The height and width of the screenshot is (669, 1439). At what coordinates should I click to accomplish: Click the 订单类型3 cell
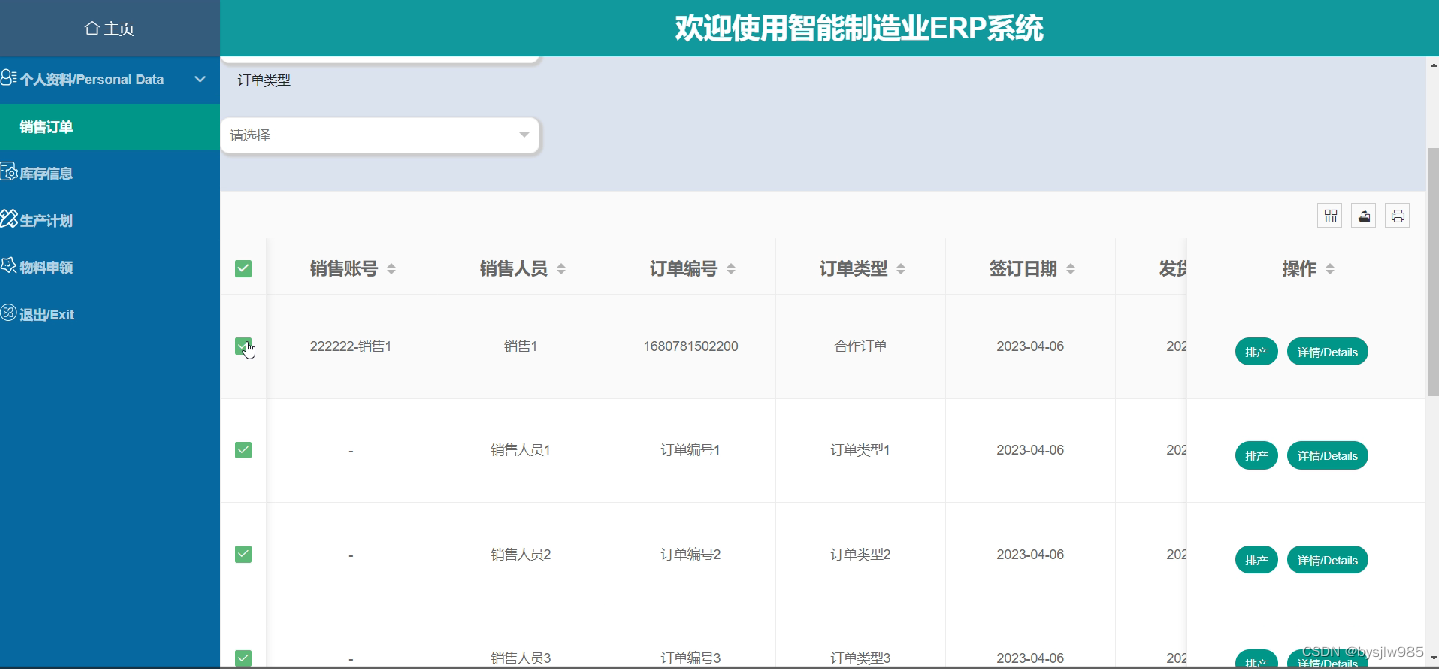pyautogui.click(x=860, y=658)
